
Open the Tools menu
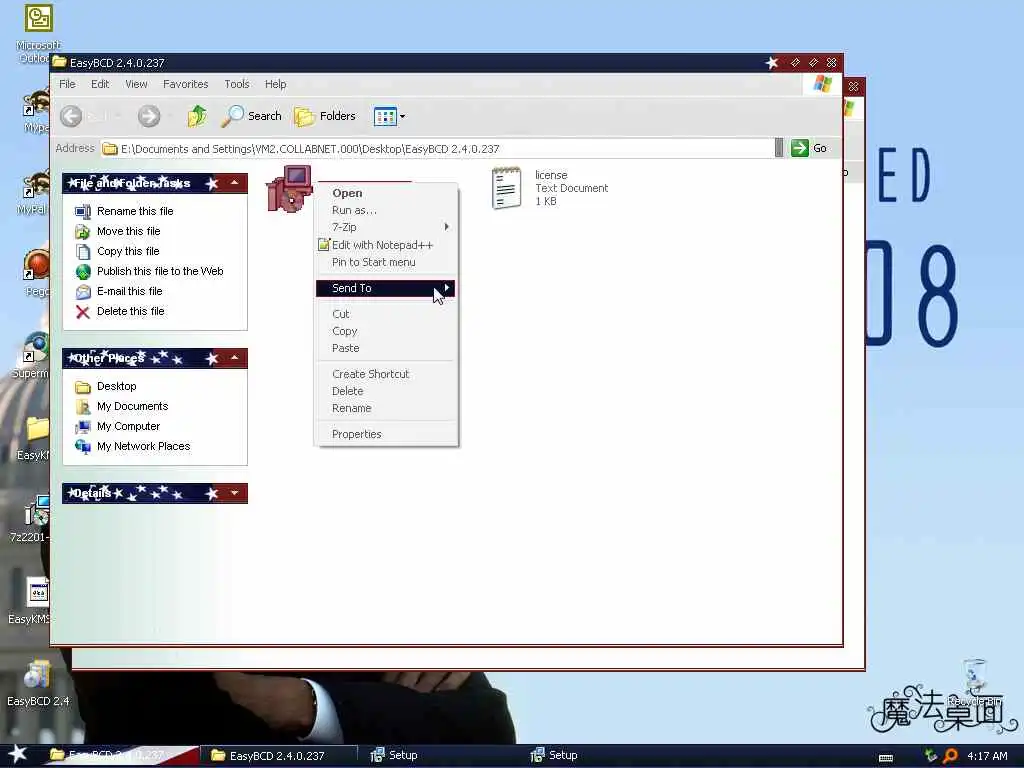(236, 84)
